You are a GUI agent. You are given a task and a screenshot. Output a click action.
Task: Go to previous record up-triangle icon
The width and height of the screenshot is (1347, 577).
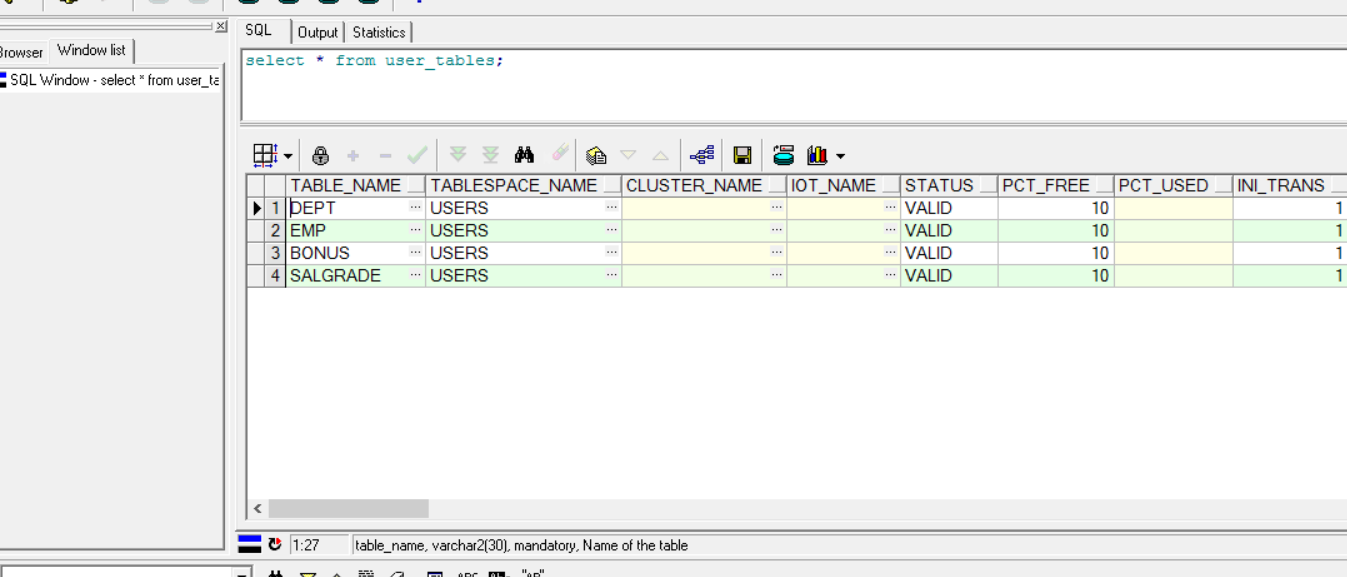click(660, 155)
